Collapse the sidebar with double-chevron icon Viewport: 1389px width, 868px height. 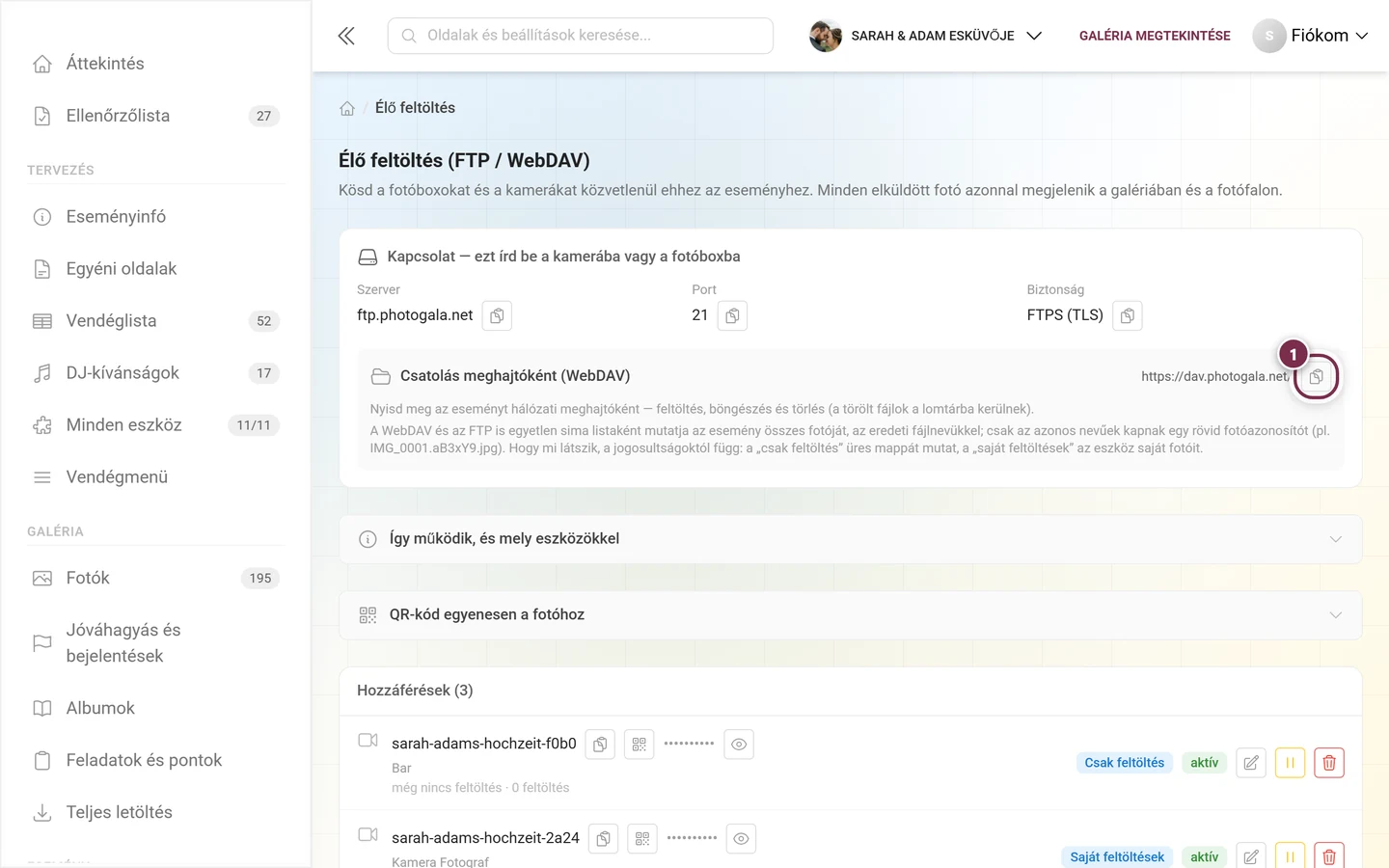click(x=346, y=36)
